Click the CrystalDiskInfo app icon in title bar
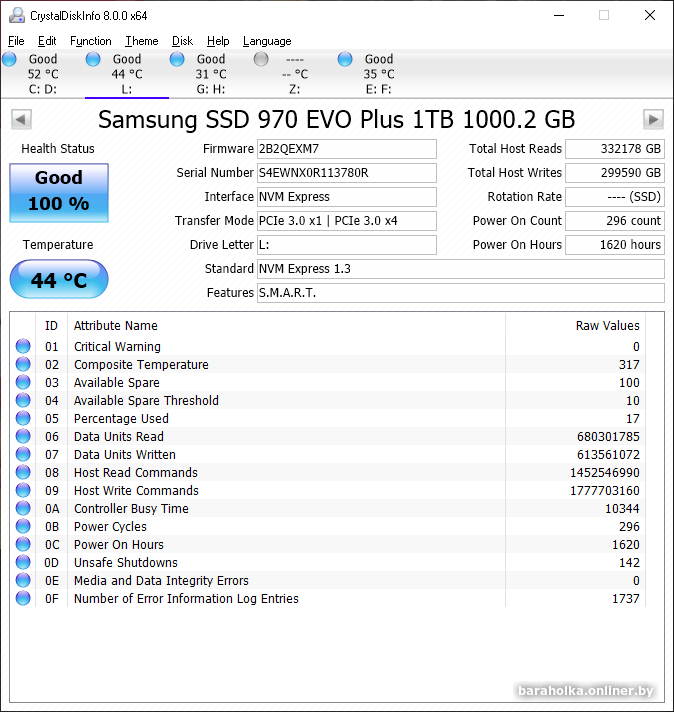Screen dimensions: 674x712 pos(15,15)
